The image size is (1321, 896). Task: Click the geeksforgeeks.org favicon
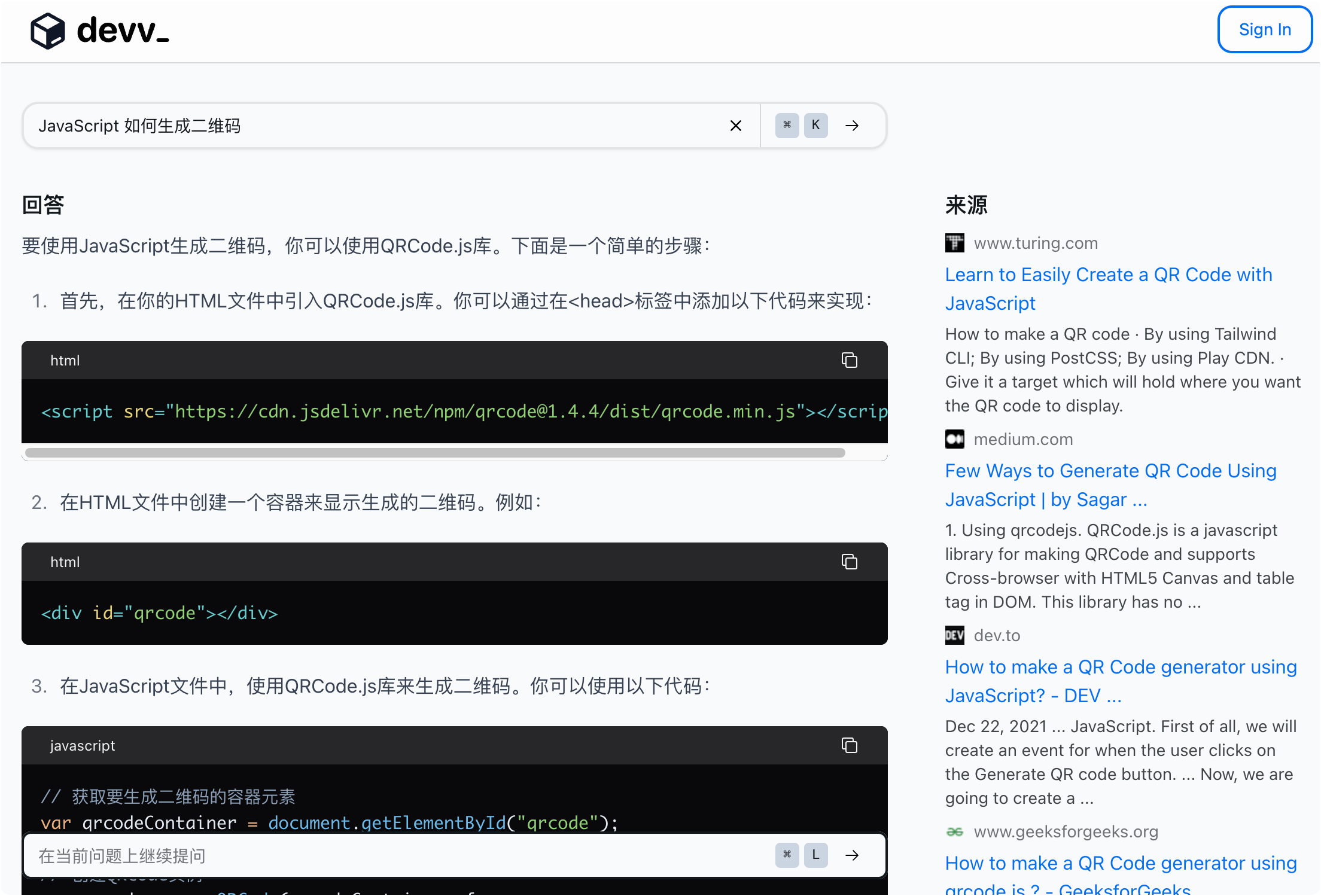point(955,831)
